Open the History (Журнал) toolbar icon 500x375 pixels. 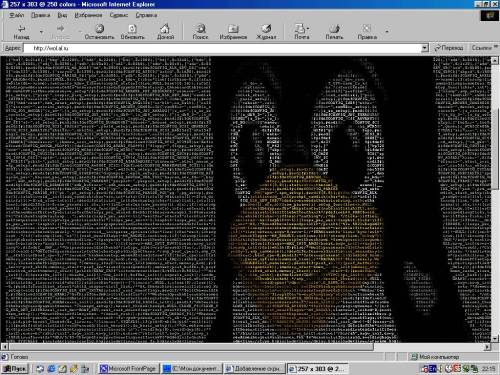pyautogui.click(x=266, y=29)
